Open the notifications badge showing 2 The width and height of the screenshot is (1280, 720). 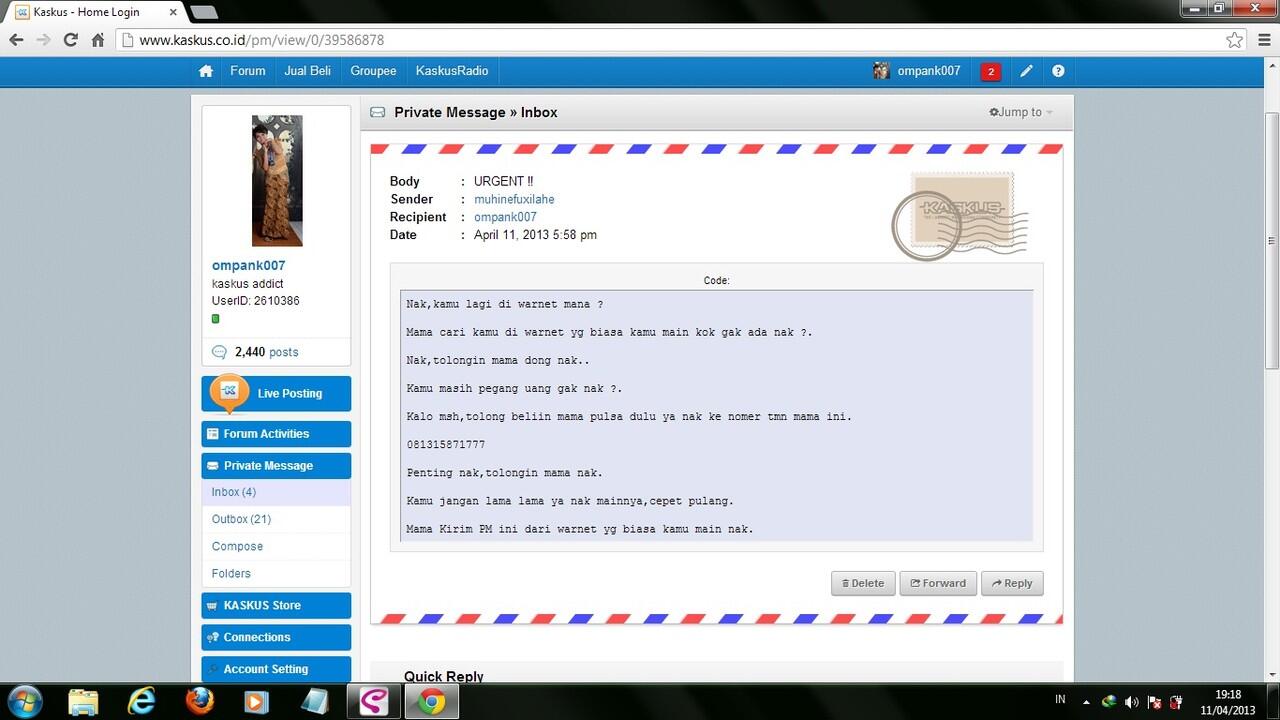click(991, 71)
